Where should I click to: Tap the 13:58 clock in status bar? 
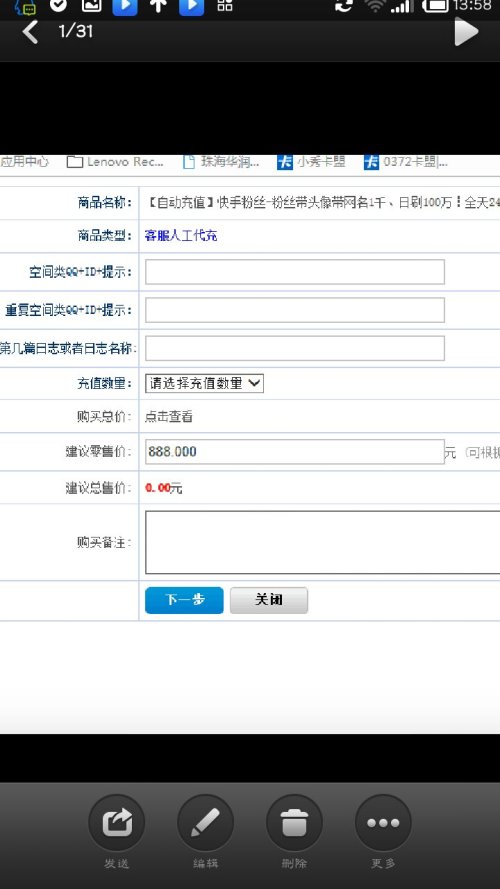472,6
